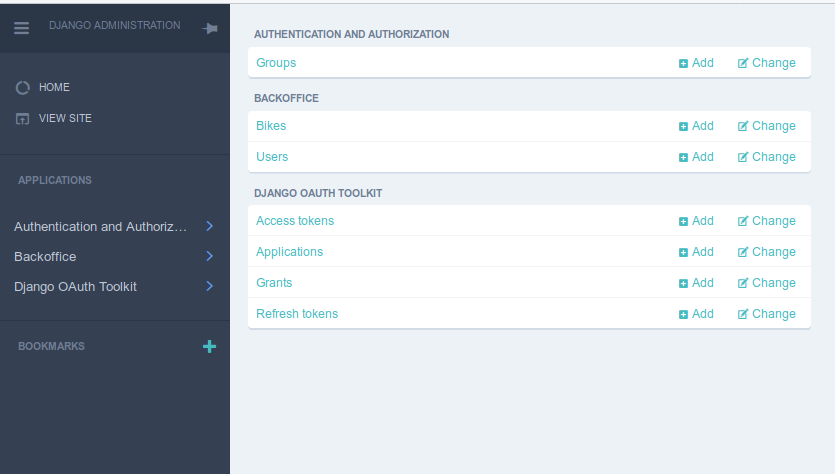Viewport: 835px width, 474px height.
Task: Click the Add plus icon for Grants
Action: pos(683,283)
